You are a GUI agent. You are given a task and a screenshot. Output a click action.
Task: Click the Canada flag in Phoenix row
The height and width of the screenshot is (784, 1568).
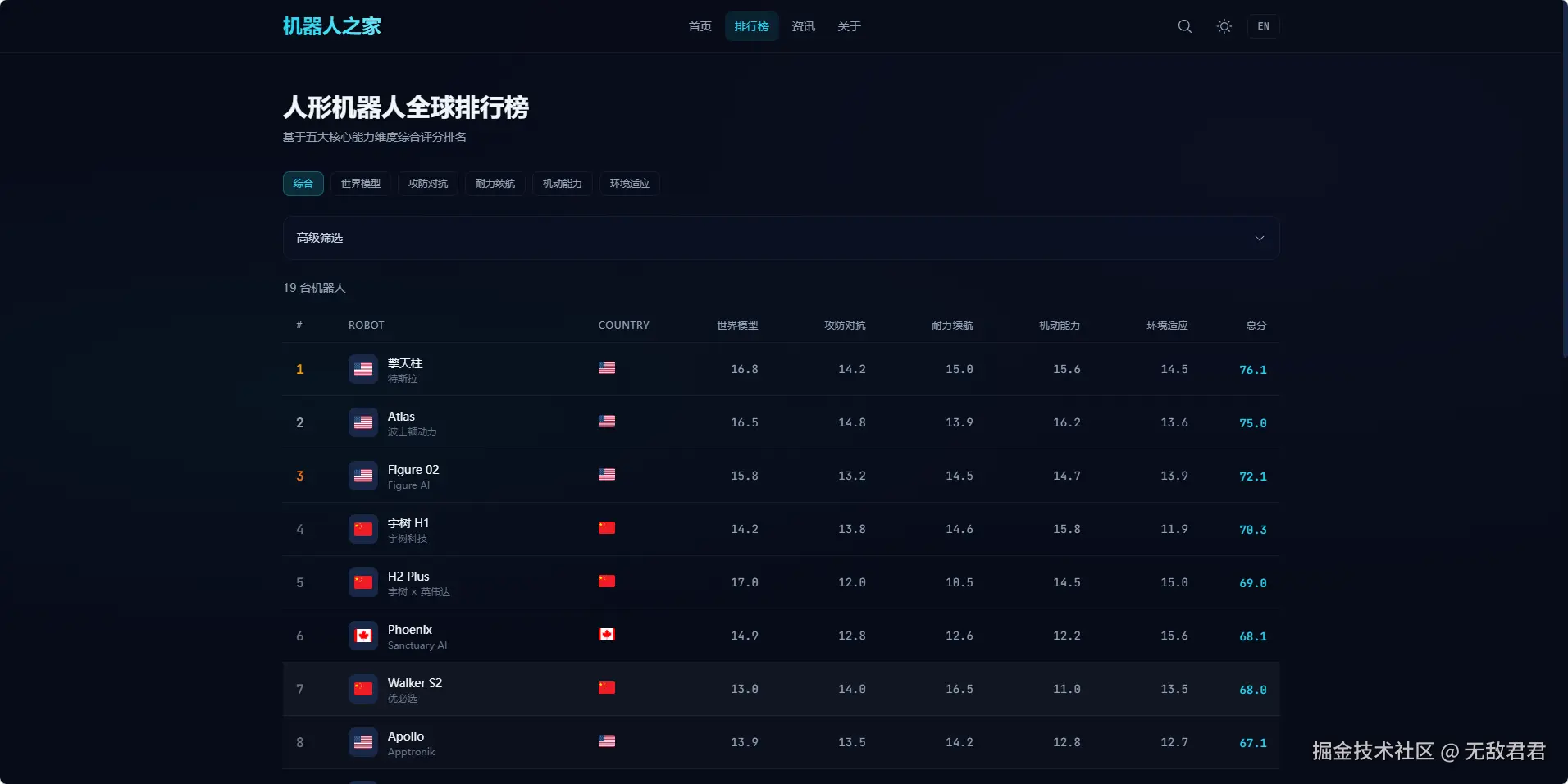(607, 635)
